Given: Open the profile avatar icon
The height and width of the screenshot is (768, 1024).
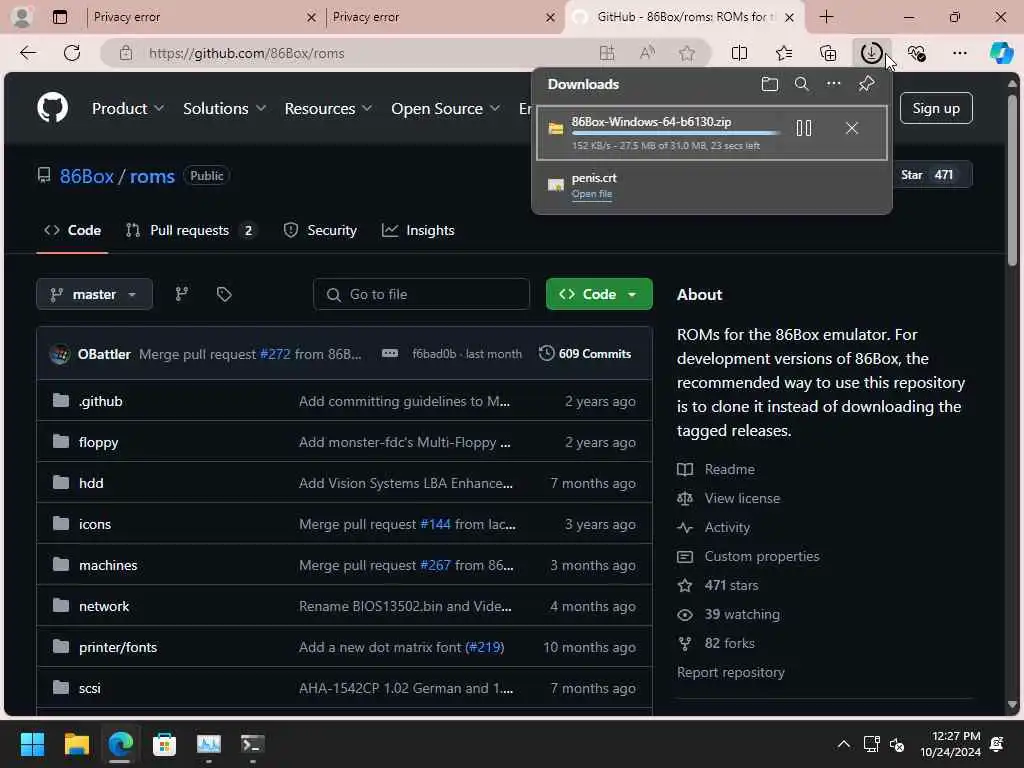Looking at the screenshot, I should click(x=22, y=17).
